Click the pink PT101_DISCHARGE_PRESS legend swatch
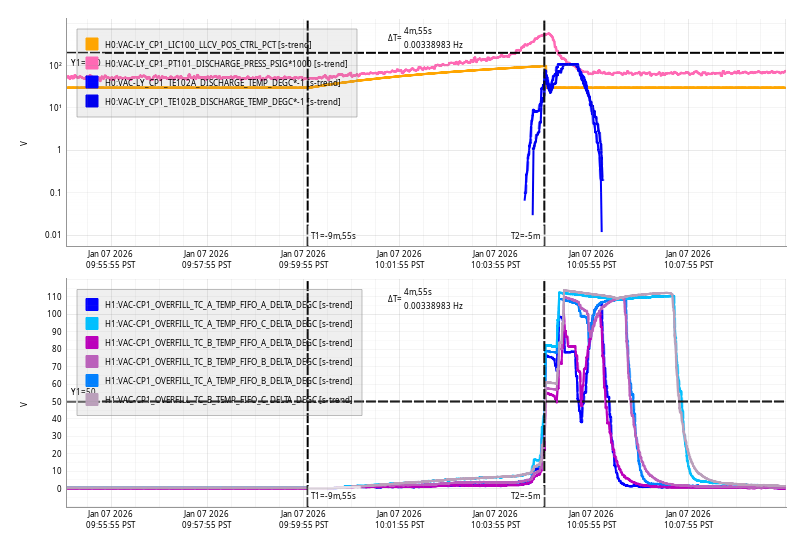Viewport: 804px width, 551px height. pyautogui.click(x=92, y=63)
